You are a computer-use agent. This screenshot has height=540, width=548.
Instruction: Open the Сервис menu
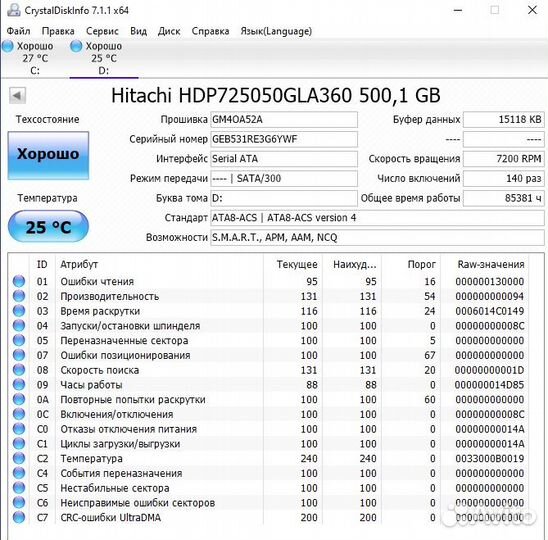point(102,31)
